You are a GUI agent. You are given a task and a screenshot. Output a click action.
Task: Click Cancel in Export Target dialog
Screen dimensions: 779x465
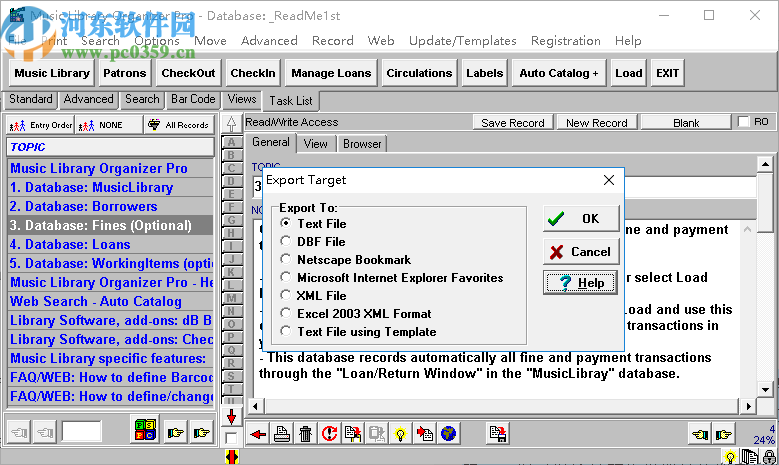[581, 252]
